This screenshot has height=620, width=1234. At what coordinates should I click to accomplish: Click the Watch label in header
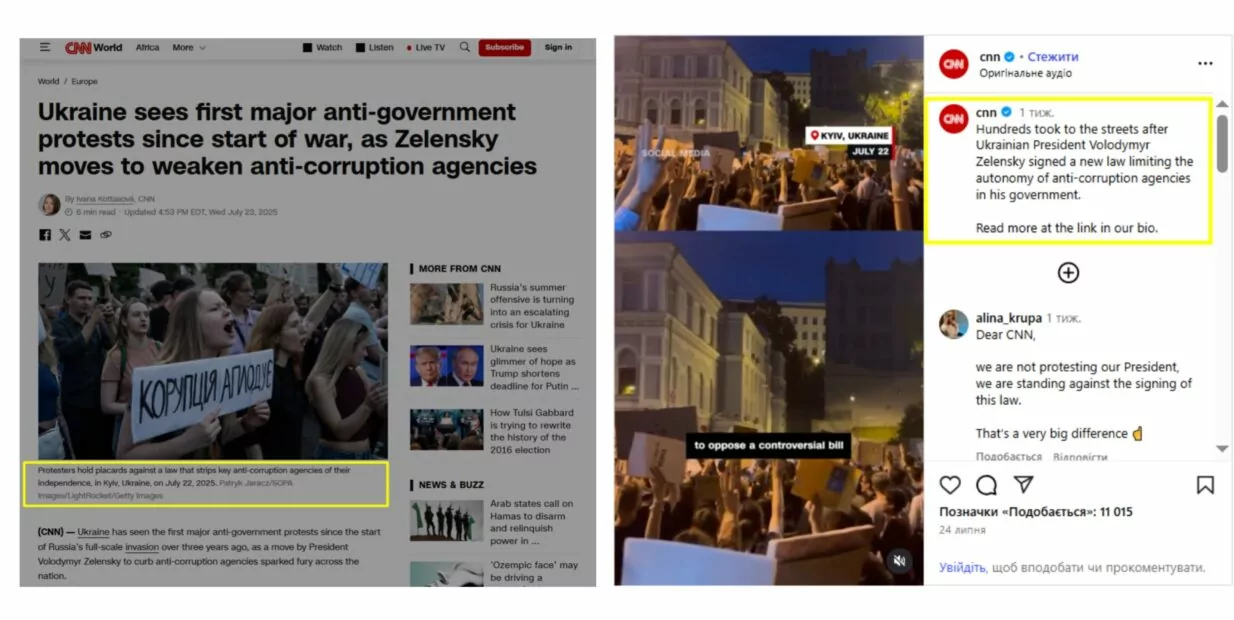coord(329,47)
